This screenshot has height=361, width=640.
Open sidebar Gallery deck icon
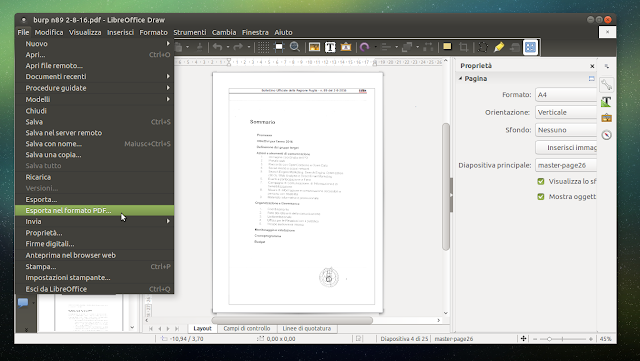(x=607, y=118)
